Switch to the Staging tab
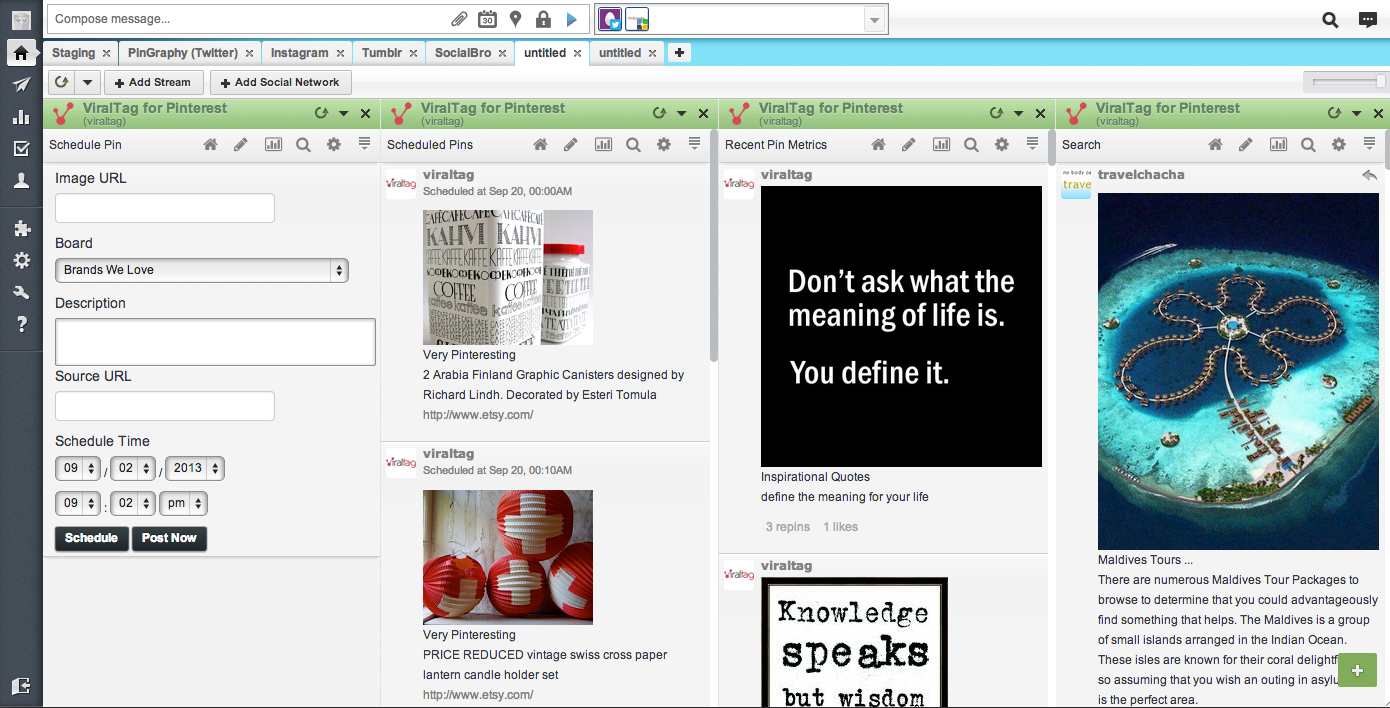Viewport: 1390px width, 708px height. [74, 53]
